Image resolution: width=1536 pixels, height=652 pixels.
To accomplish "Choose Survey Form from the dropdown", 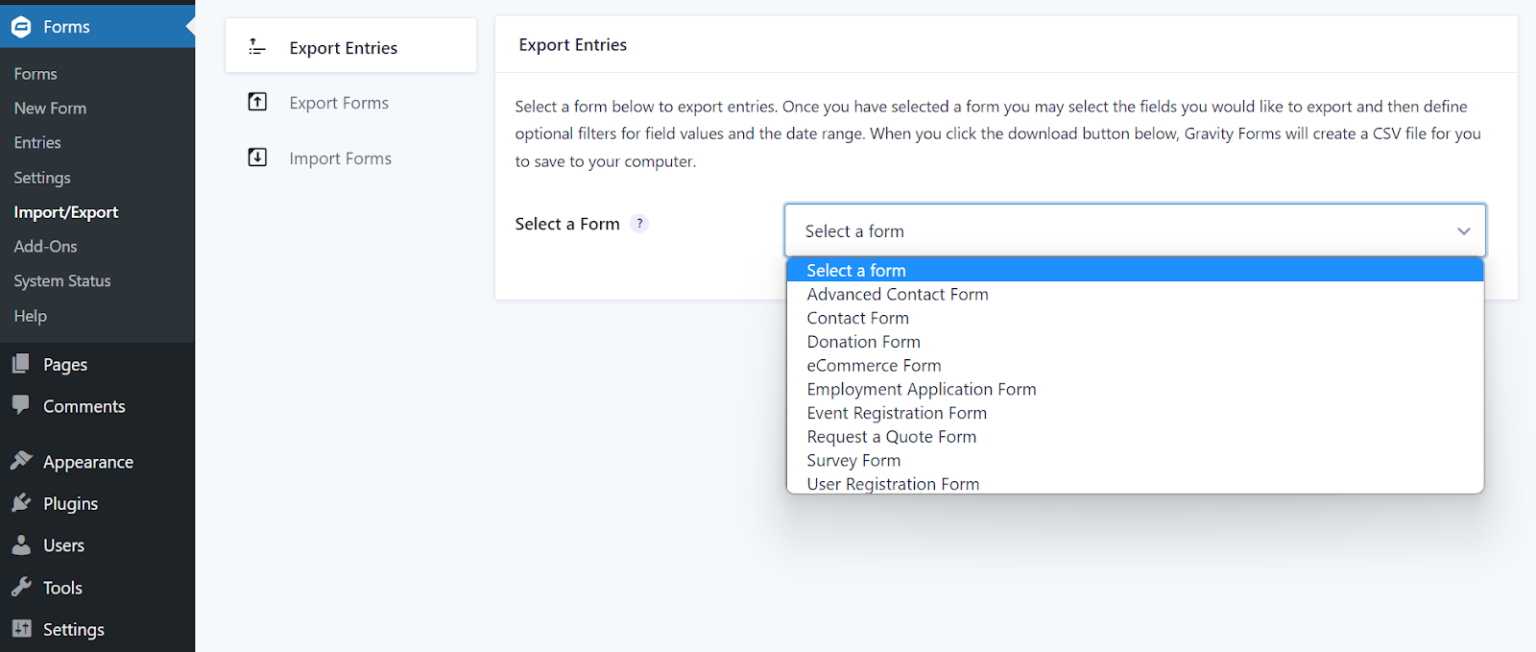I will click(x=853, y=460).
